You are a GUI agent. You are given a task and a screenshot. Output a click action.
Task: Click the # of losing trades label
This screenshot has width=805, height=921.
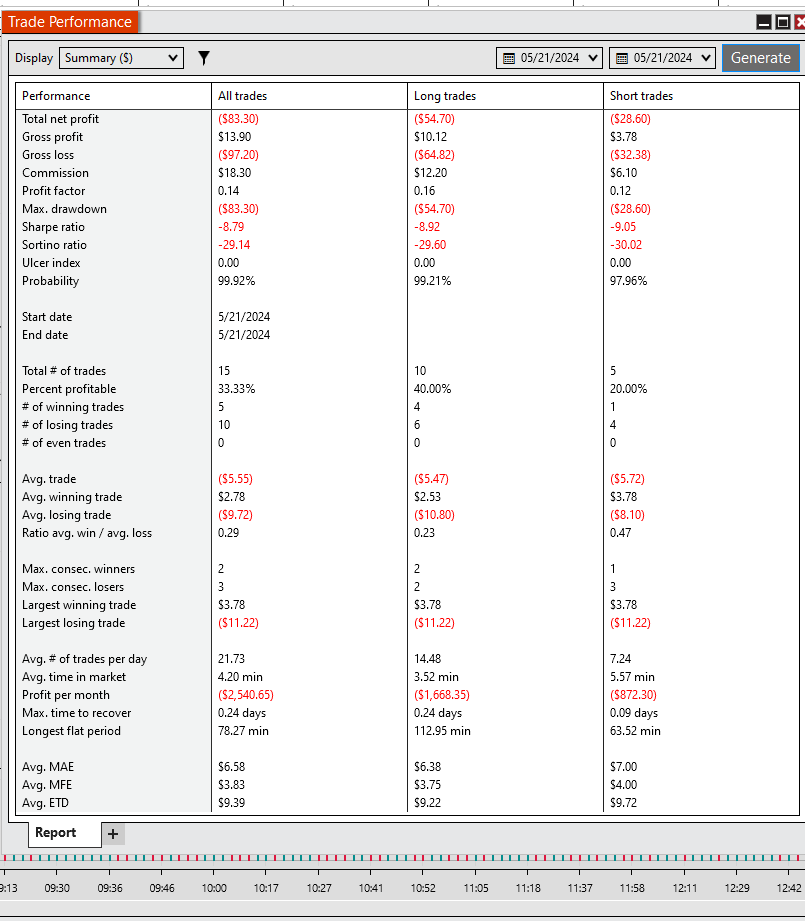pos(68,425)
